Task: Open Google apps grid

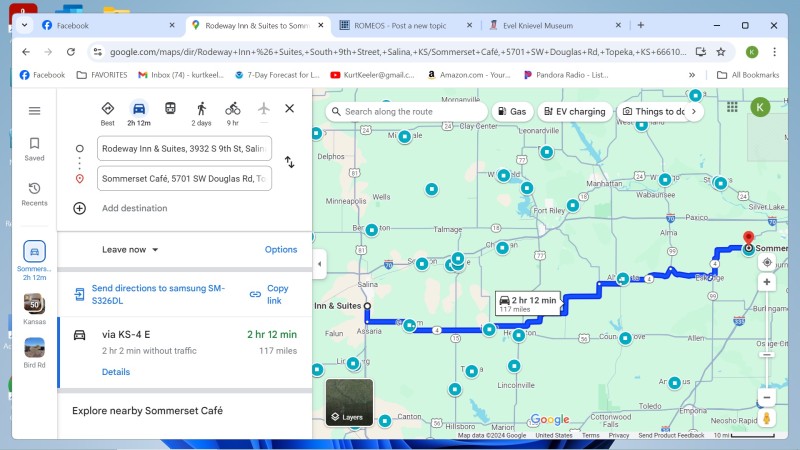Action: (x=732, y=107)
